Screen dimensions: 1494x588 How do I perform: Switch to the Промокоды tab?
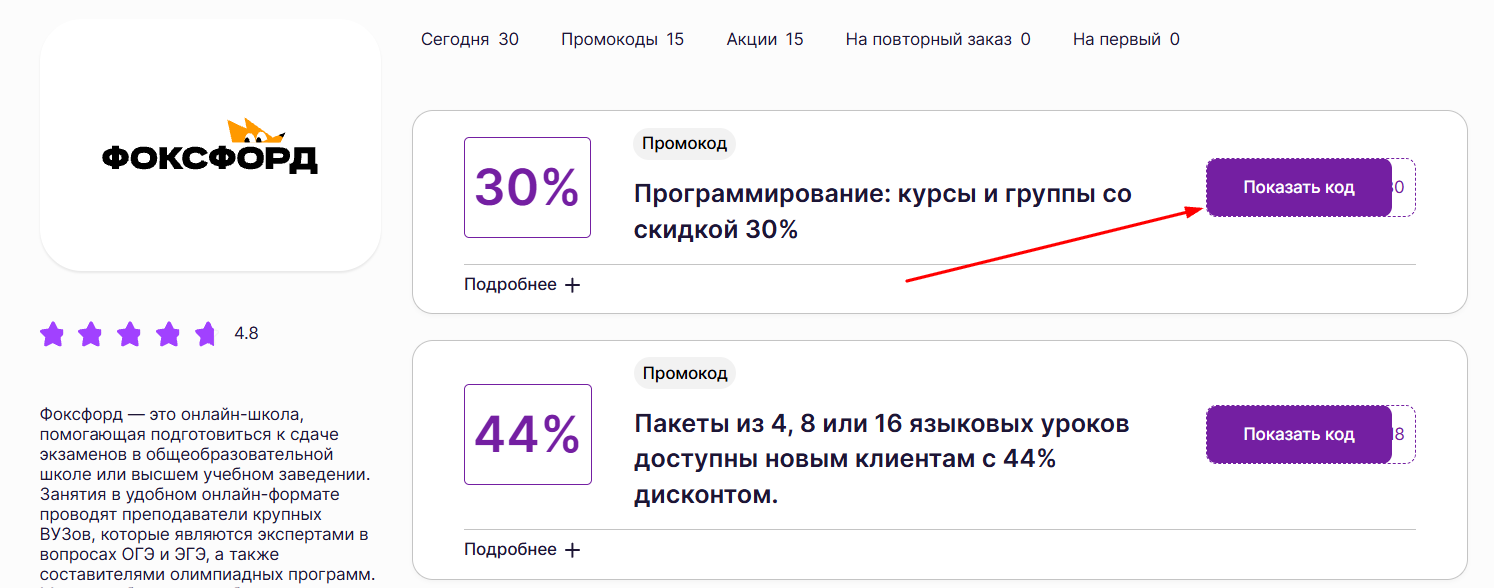point(621,39)
